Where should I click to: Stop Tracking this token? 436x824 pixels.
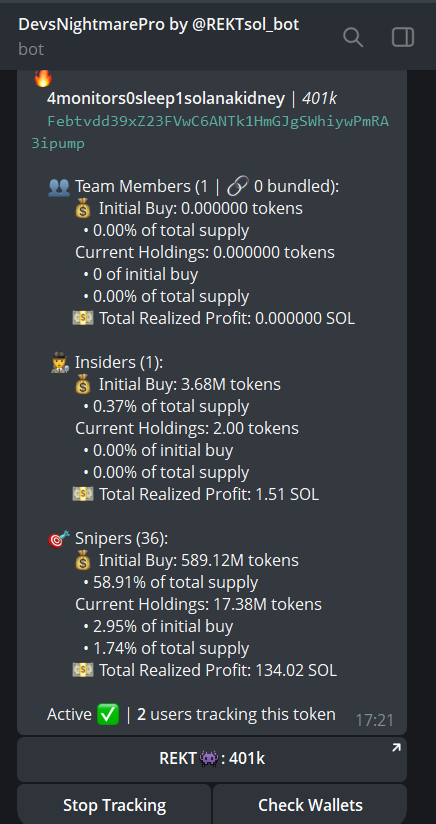[x=115, y=805]
